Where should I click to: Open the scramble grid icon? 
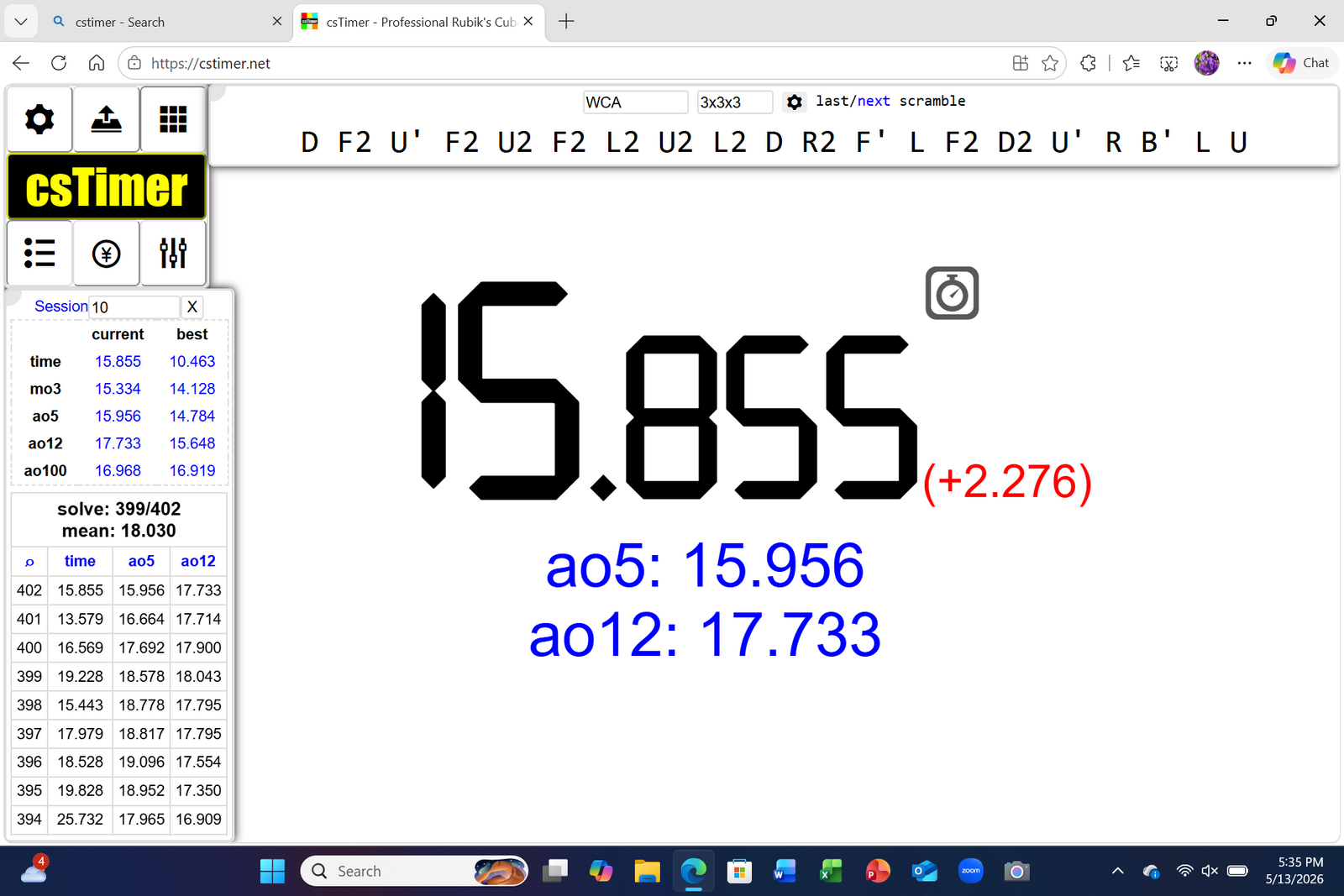pyautogui.click(x=173, y=119)
